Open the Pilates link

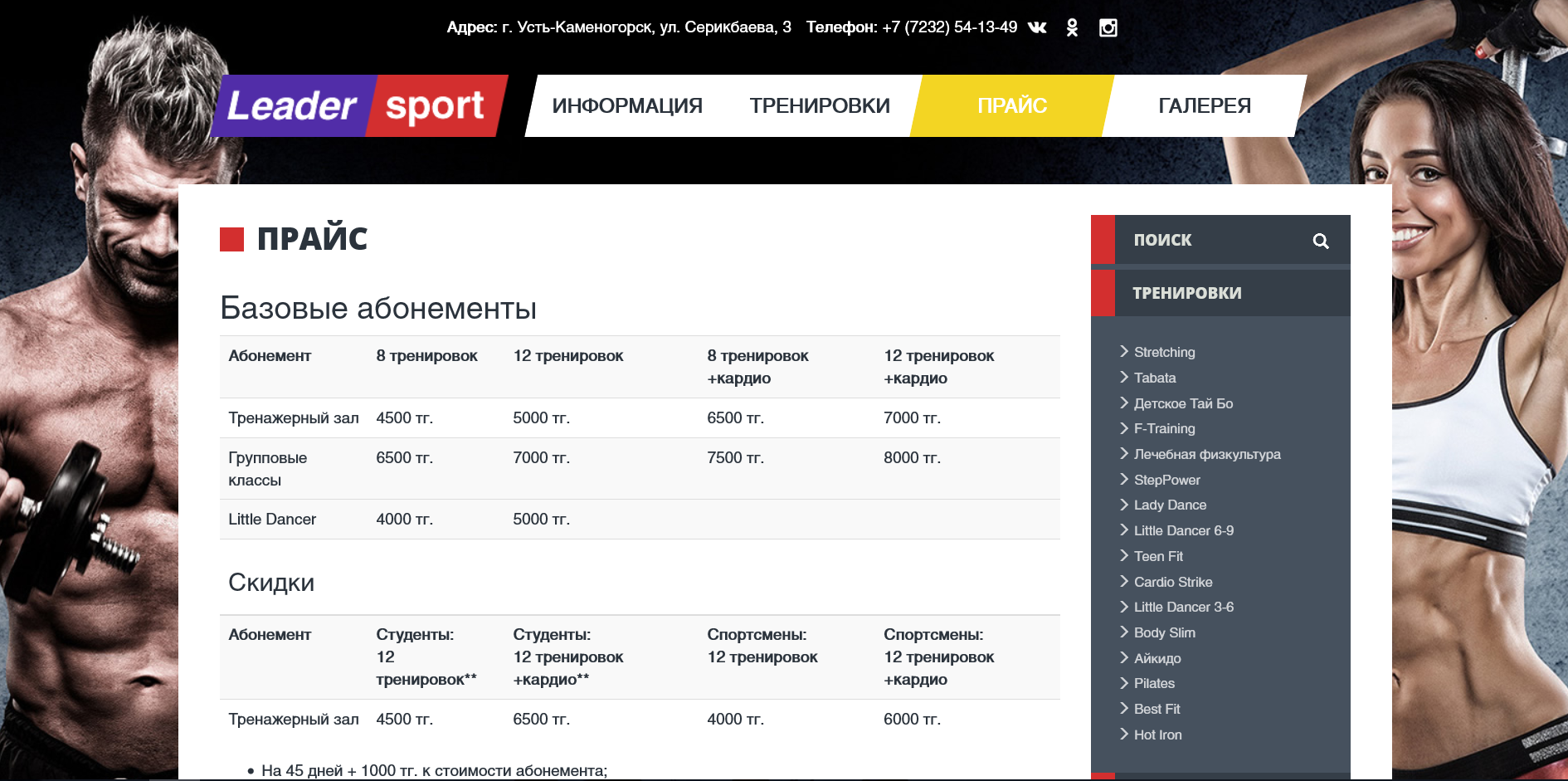(1154, 683)
